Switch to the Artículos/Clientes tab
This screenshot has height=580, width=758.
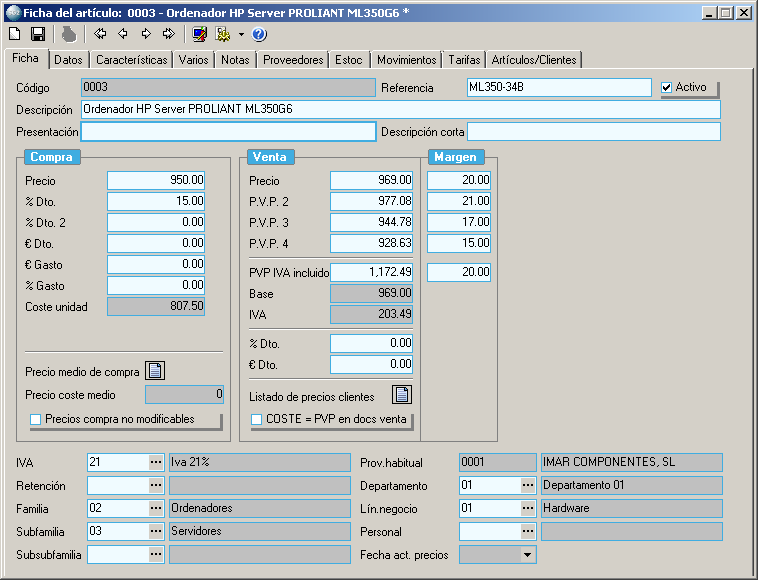point(534,60)
